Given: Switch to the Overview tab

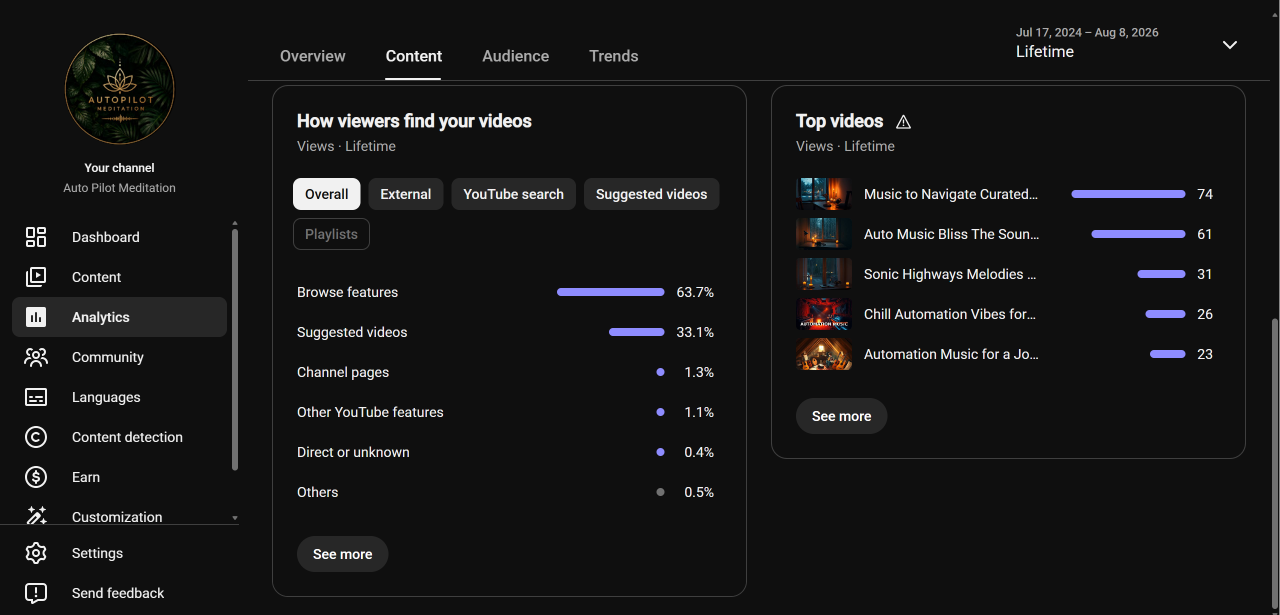Looking at the screenshot, I should click(x=313, y=56).
